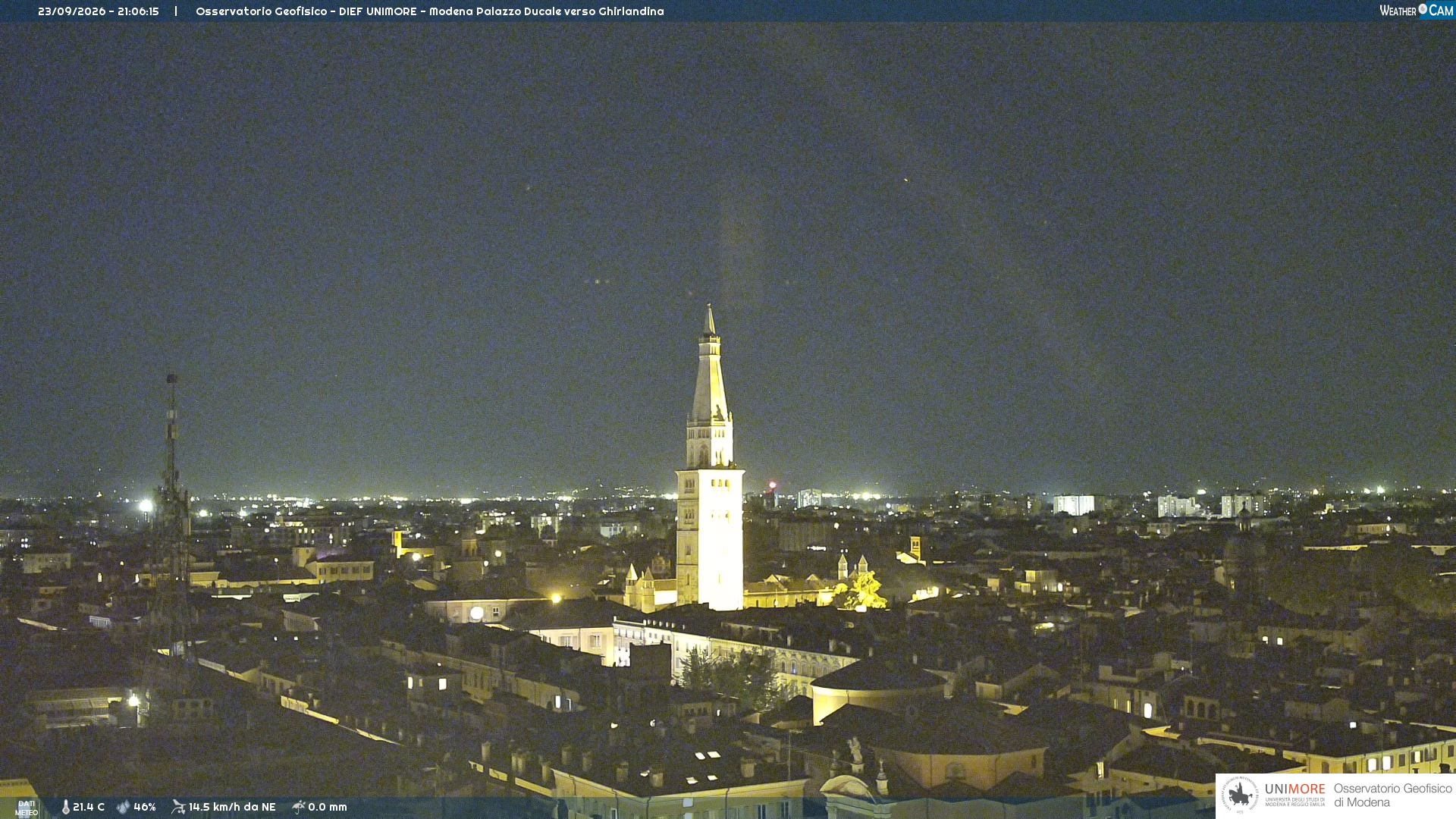The image size is (1456, 819).
Task: Click the DATI METEO label
Action: [27, 808]
